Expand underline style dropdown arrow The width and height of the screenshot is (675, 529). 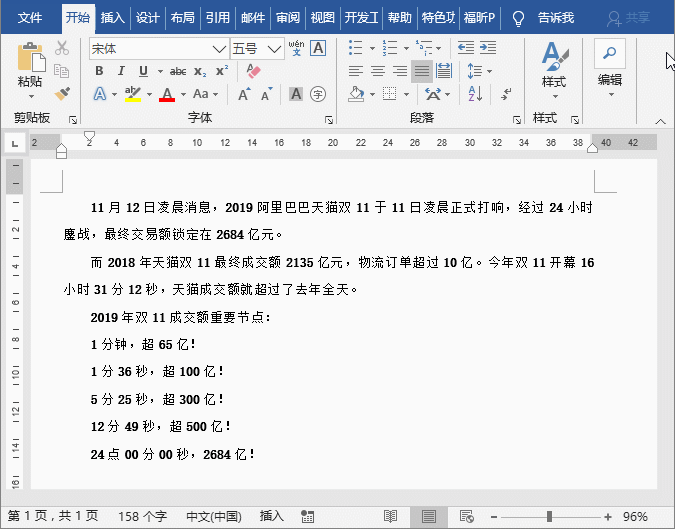click(160, 71)
